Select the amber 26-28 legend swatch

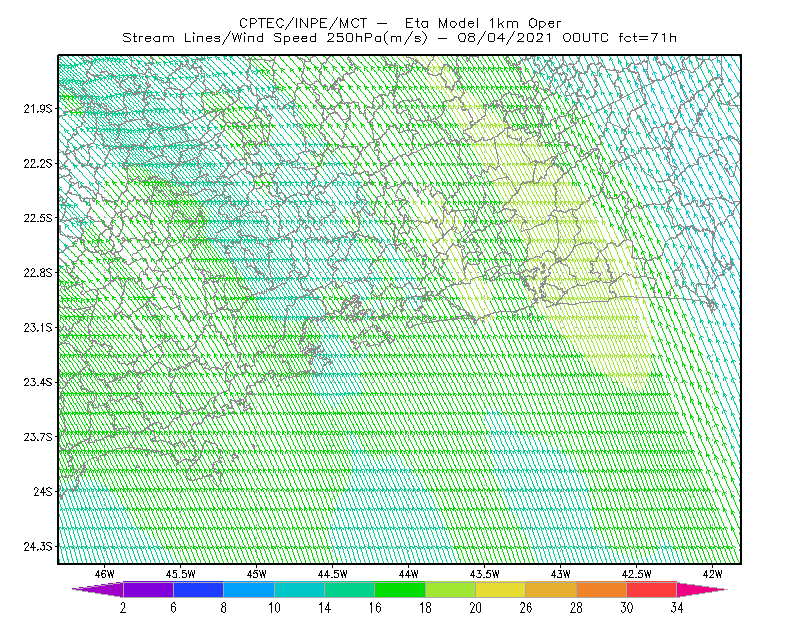551,589
